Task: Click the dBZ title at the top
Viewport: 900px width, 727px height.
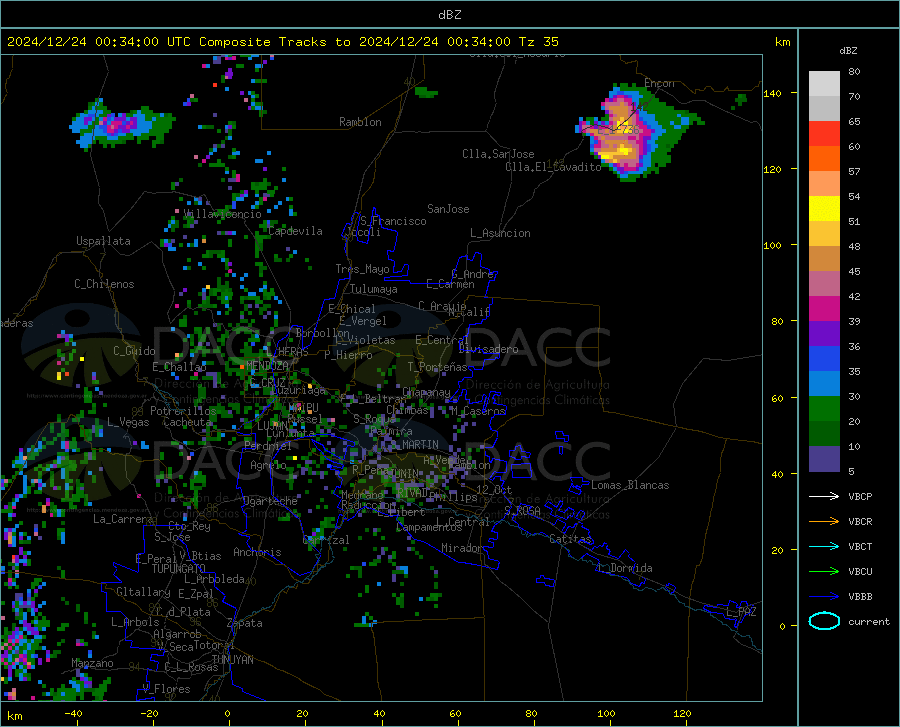Action: point(449,15)
